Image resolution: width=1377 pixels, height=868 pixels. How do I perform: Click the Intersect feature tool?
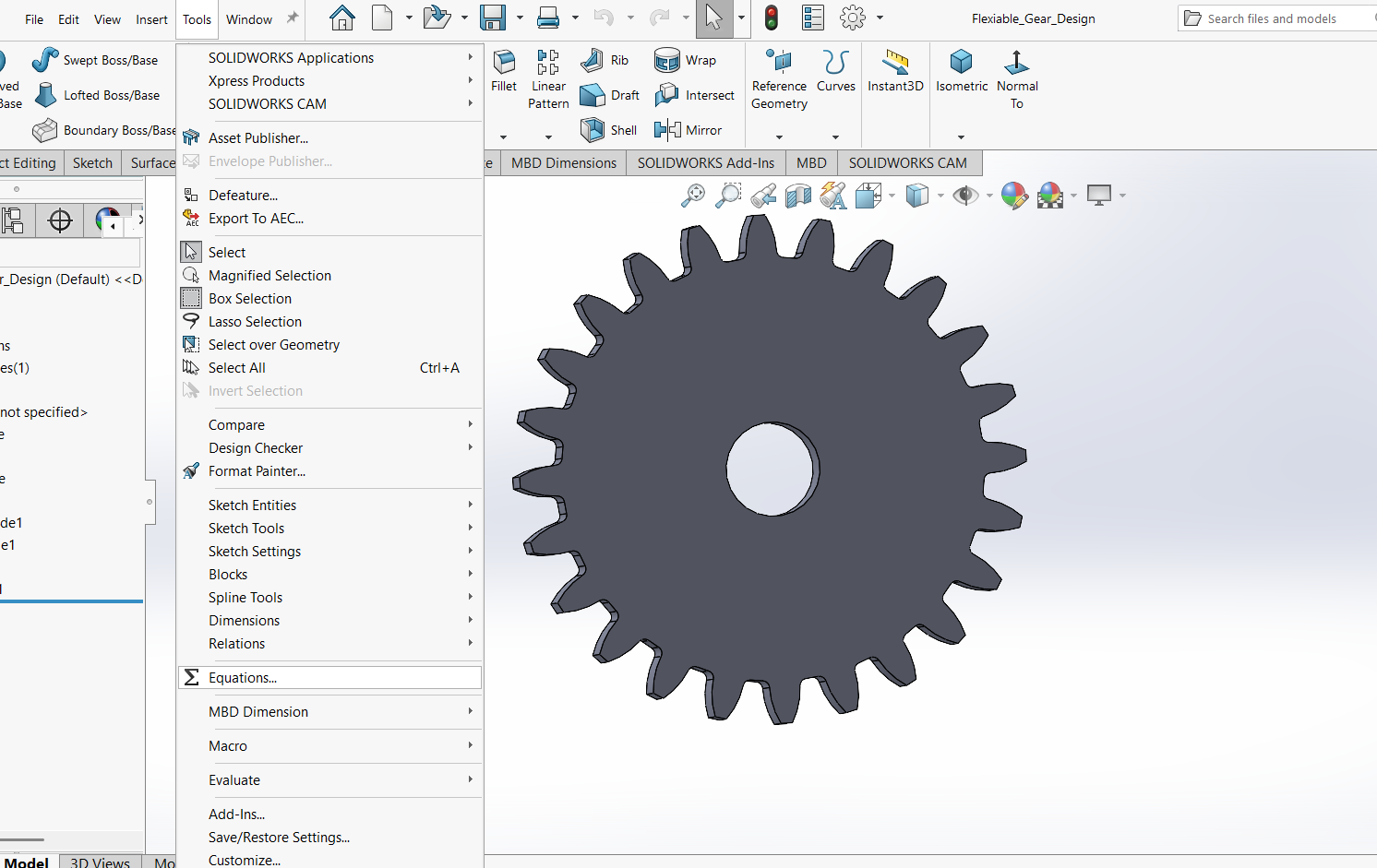click(694, 95)
